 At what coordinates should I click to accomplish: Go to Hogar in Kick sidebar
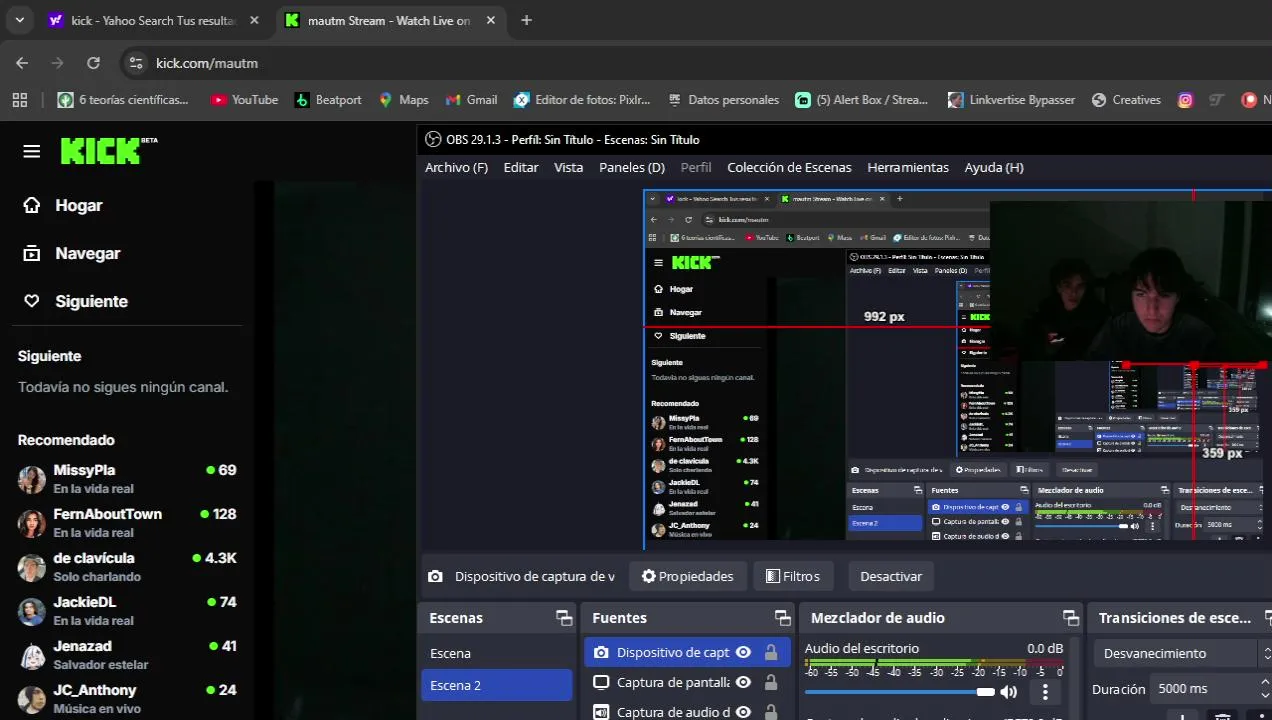coord(63,205)
